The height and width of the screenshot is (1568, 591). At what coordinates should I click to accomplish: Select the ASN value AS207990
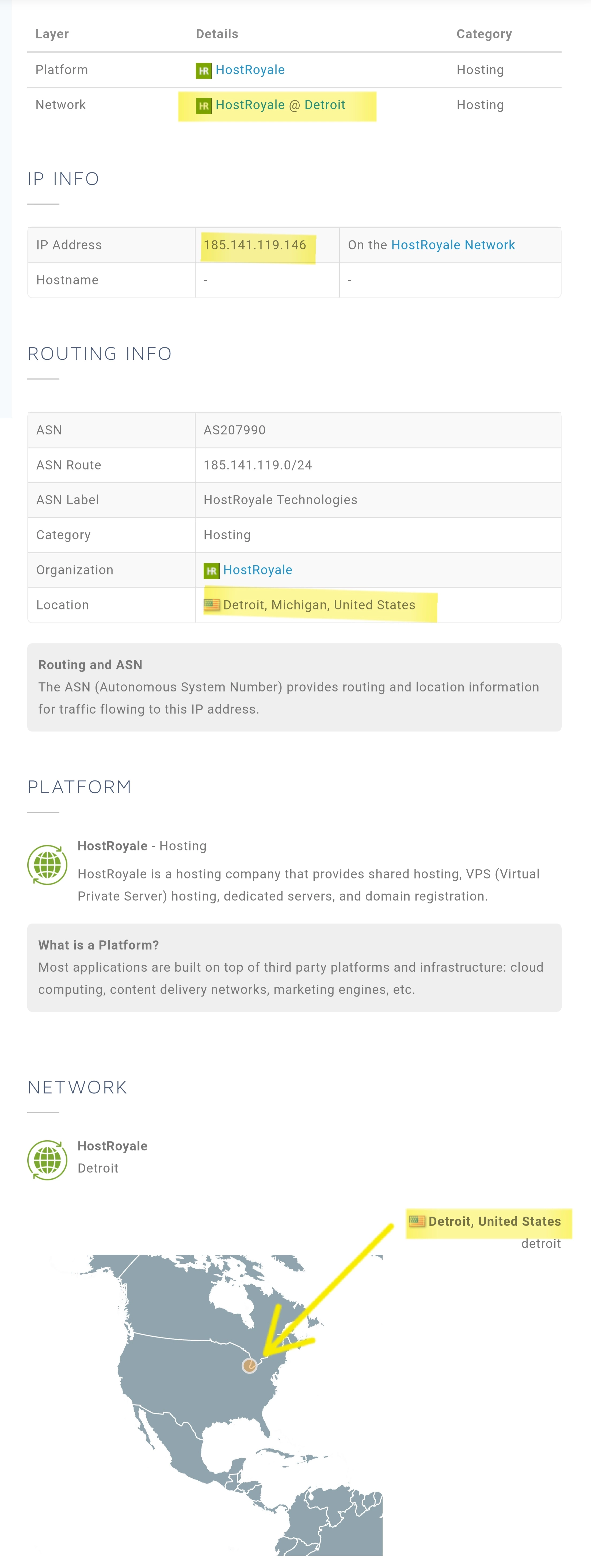click(x=234, y=430)
